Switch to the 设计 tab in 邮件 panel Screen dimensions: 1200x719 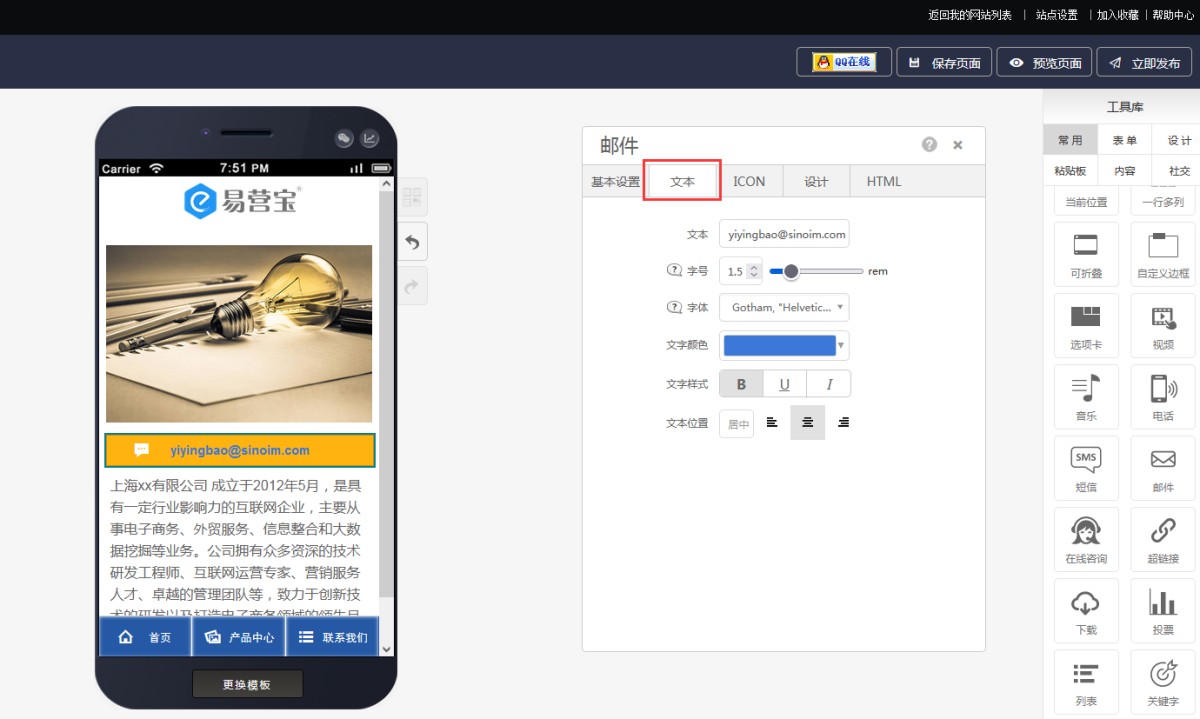click(x=816, y=181)
